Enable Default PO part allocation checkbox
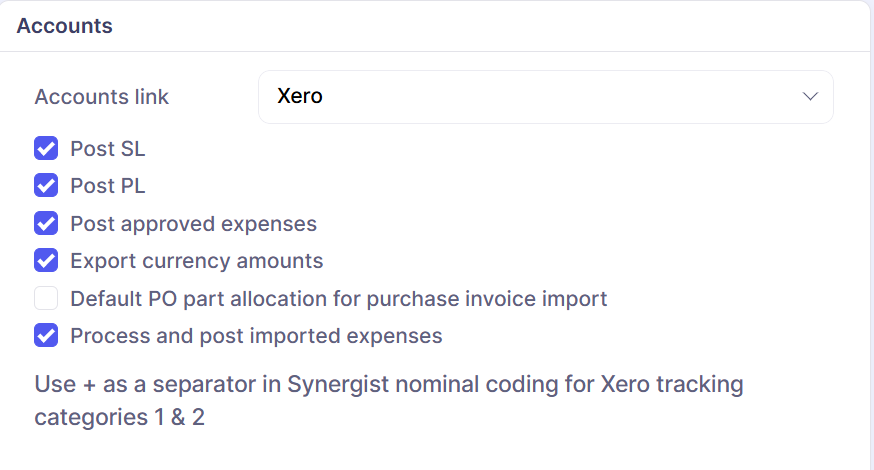The height and width of the screenshot is (470, 874). [46, 298]
